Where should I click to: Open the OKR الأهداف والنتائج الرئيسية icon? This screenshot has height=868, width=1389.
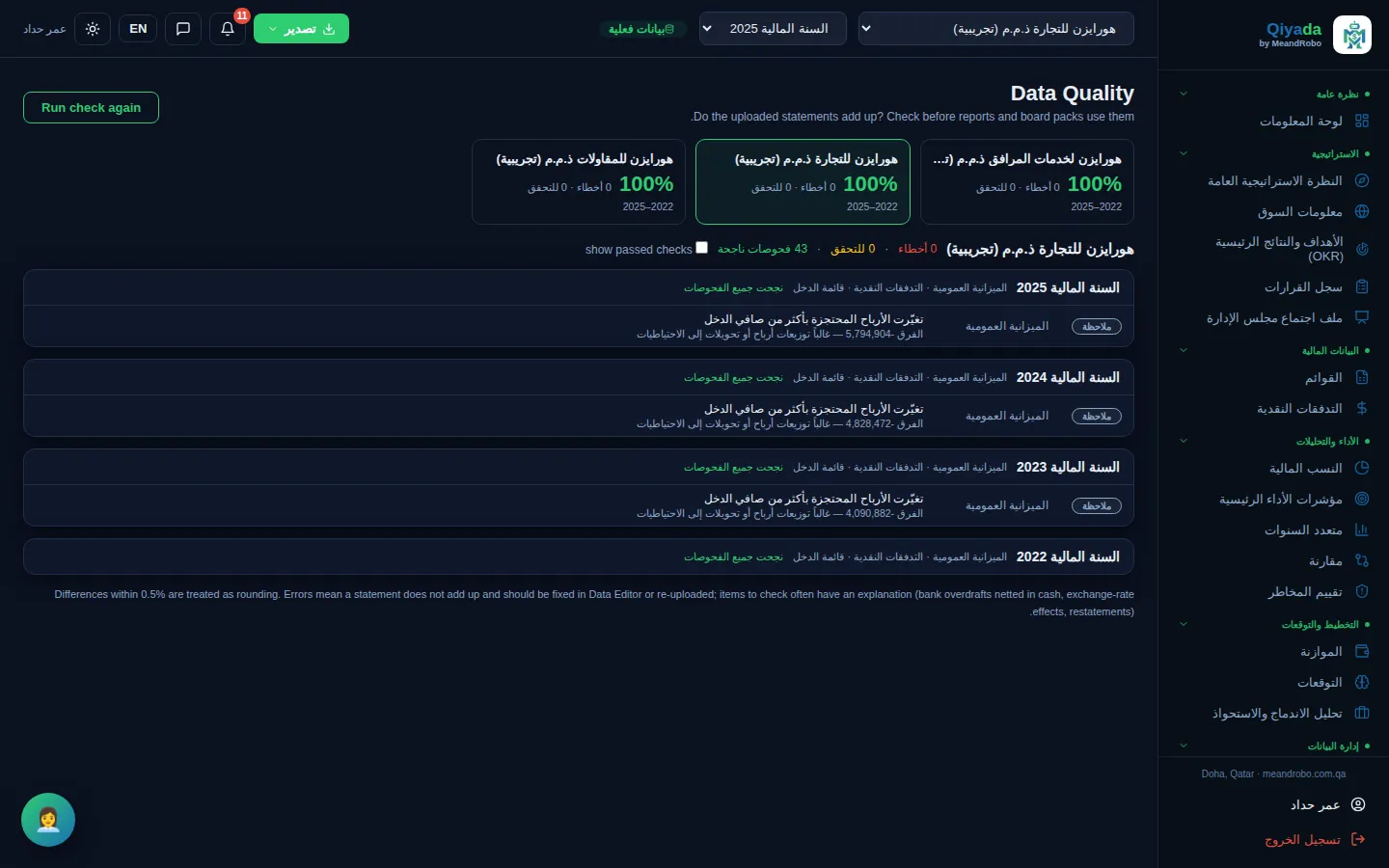click(1362, 249)
